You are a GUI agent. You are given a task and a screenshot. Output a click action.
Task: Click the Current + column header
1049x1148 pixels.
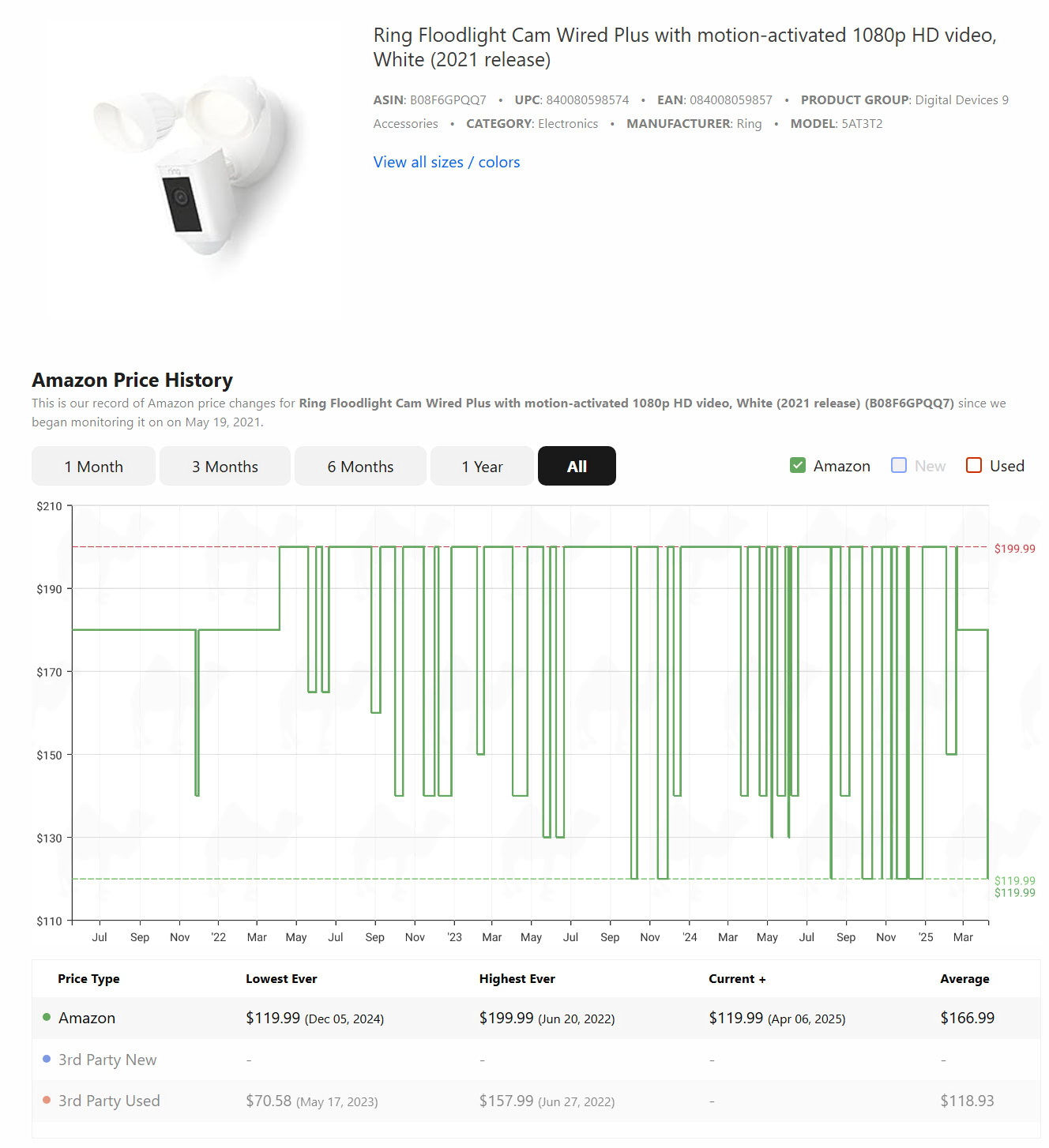737,978
